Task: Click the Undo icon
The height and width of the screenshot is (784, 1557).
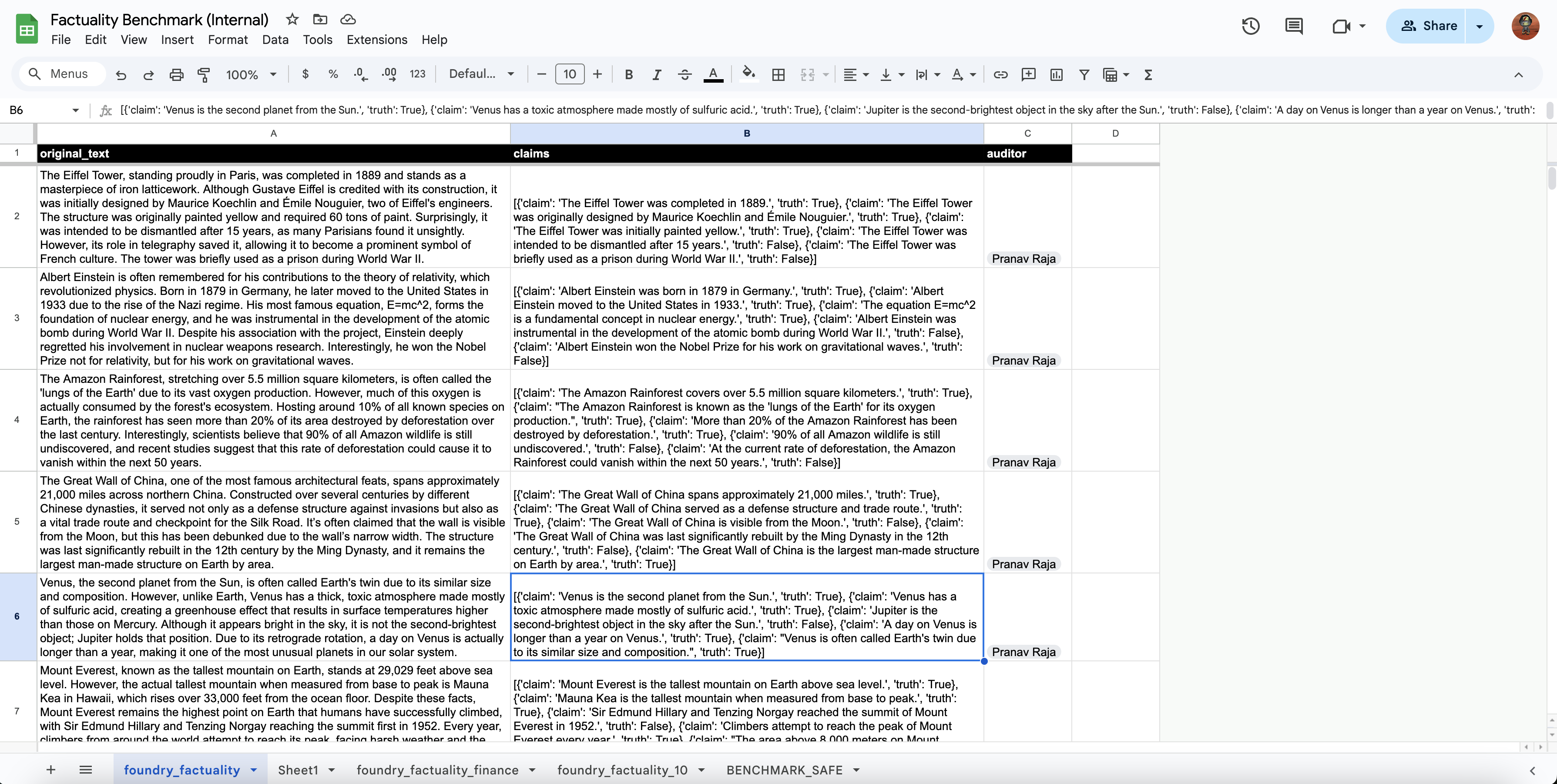Action: [x=121, y=74]
